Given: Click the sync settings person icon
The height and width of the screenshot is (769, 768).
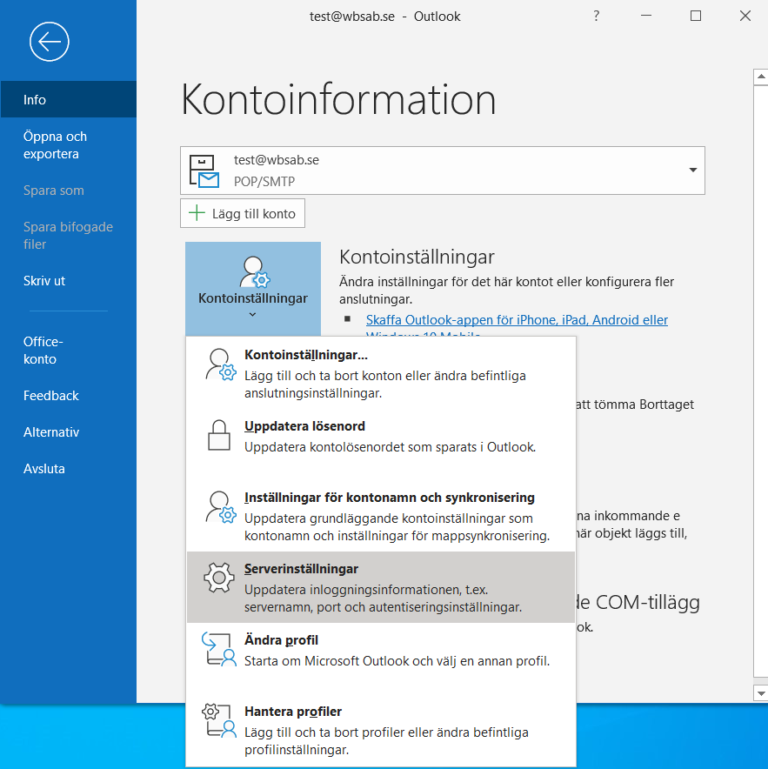Looking at the screenshot, I should (220, 507).
